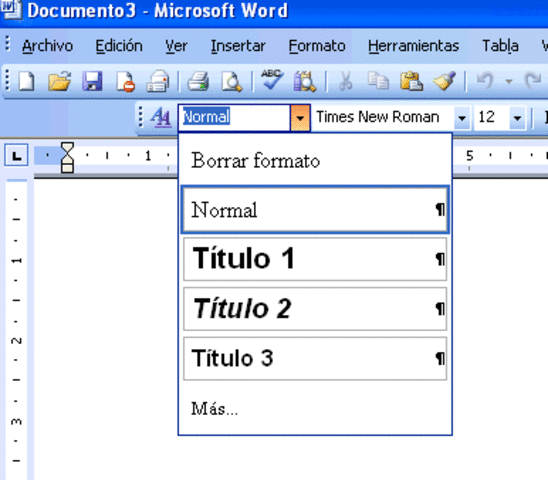548x480 pixels.
Task: Select the Format Painter brush icon
Action: (x=445, y=81)
